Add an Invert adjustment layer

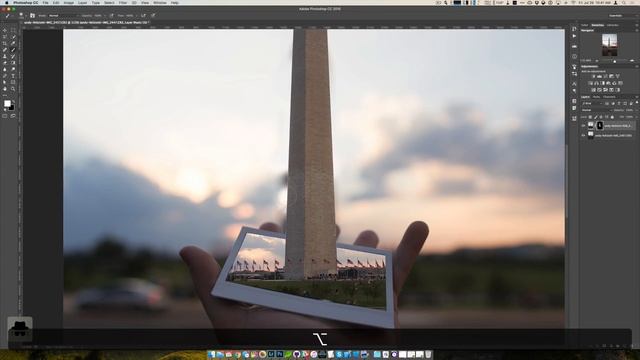click(x=593, y=90)
